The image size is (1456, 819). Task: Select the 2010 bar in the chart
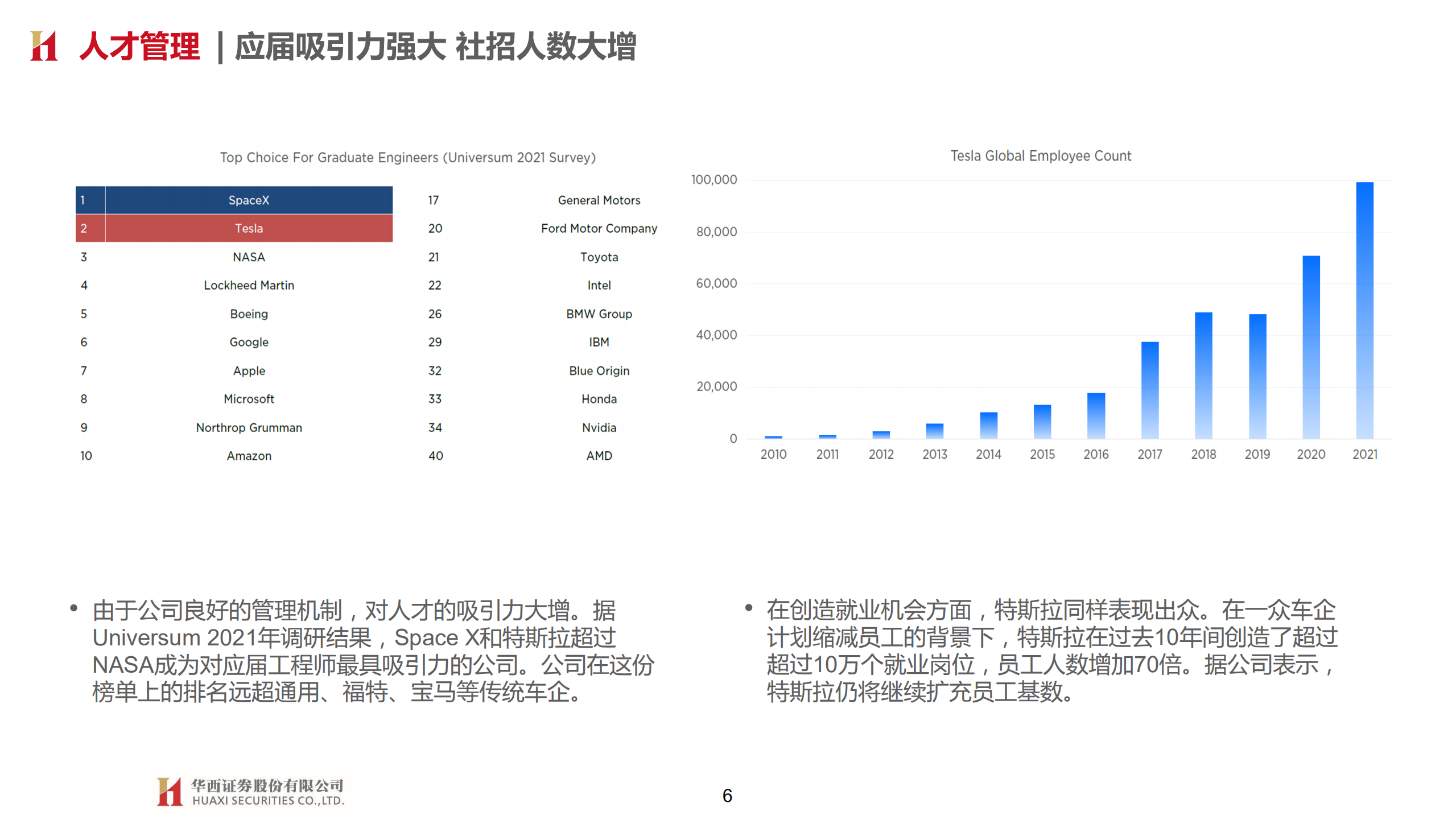[773, 436]
